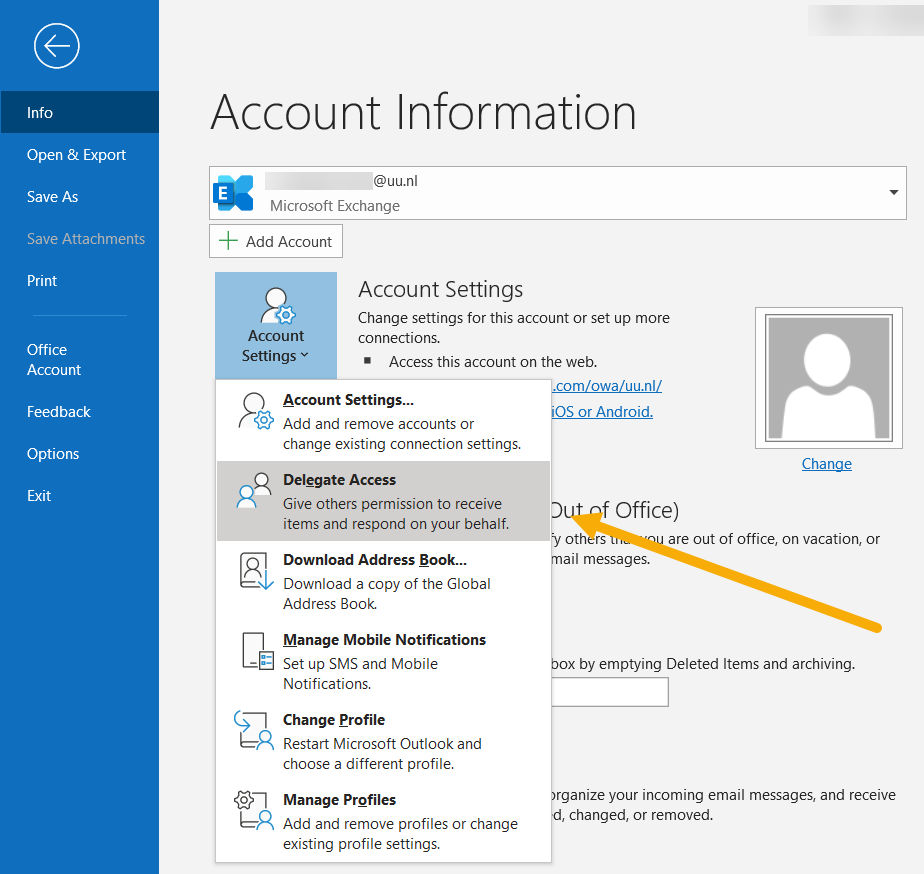This screenshot has height=874, width=924.
Task: Open the Open & Export page
Action: coord(80,154)
